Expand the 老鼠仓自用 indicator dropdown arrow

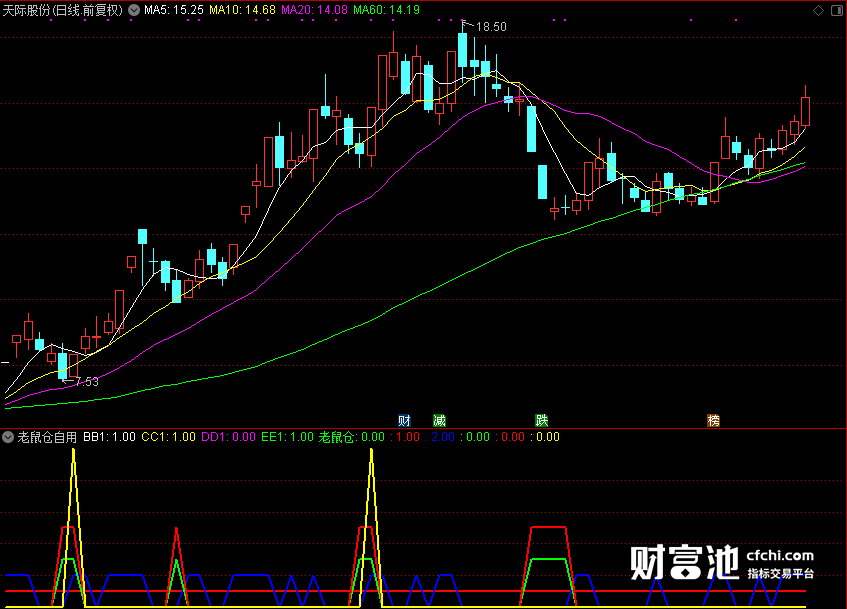(8, 437)
